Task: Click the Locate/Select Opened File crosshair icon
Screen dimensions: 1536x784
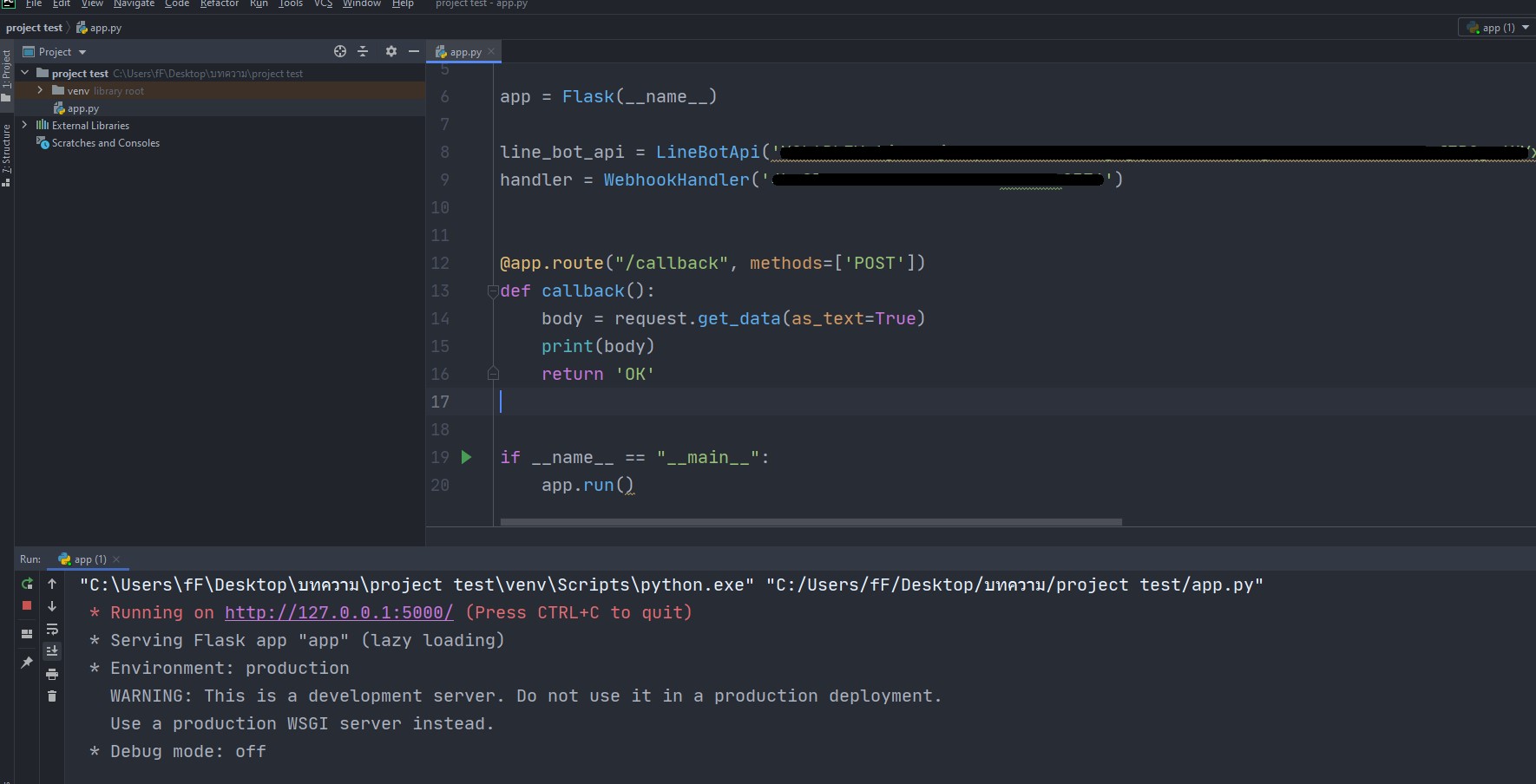Action: click(340, 51)
